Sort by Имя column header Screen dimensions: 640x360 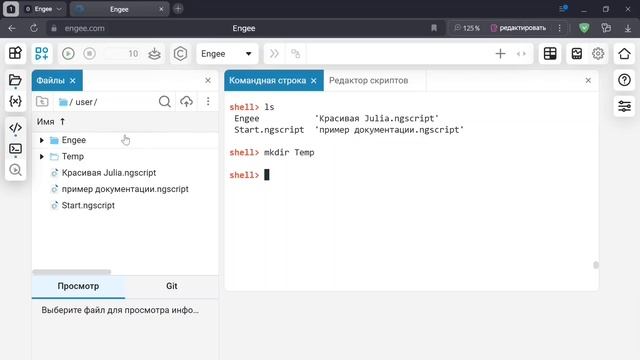pyautogui.click(x=51, y=122)
